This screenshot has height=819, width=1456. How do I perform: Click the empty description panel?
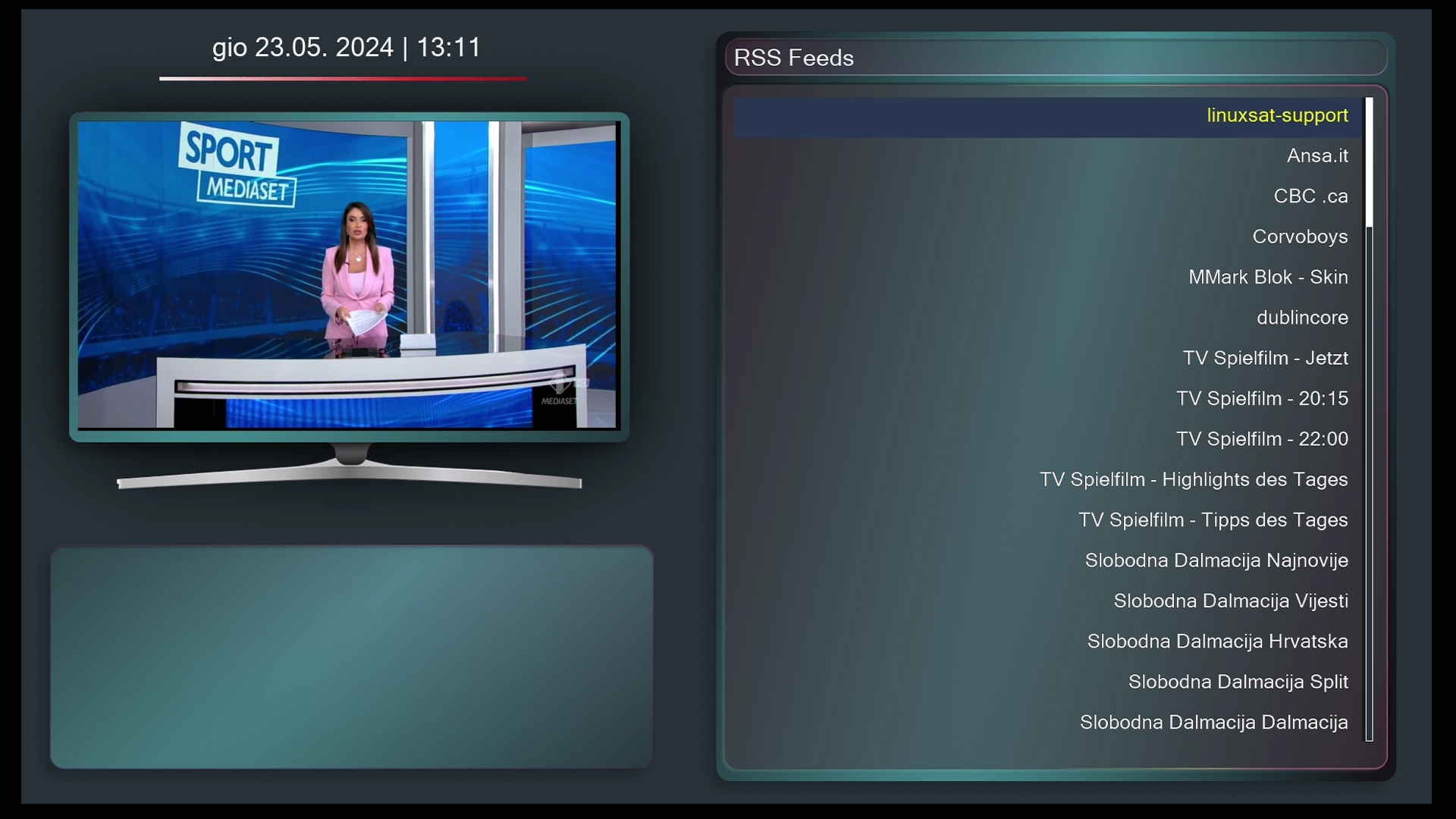click(351, 657)
